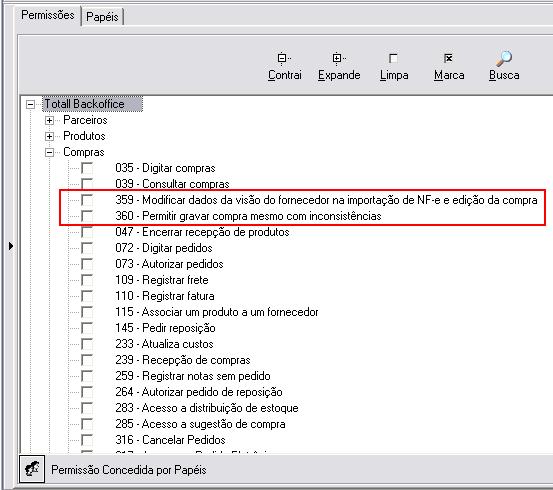Select text '360 - Permitir gravar compra mesmo com inconsistências'
This screenshot has height=490, width=553.
pyautogui.click(x=248, y=216)
